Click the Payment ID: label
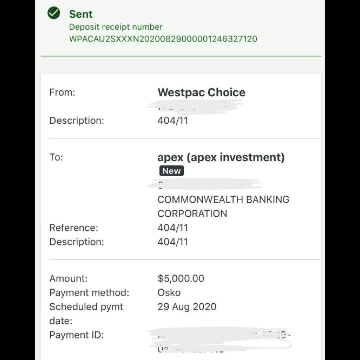 click(77, 335)
